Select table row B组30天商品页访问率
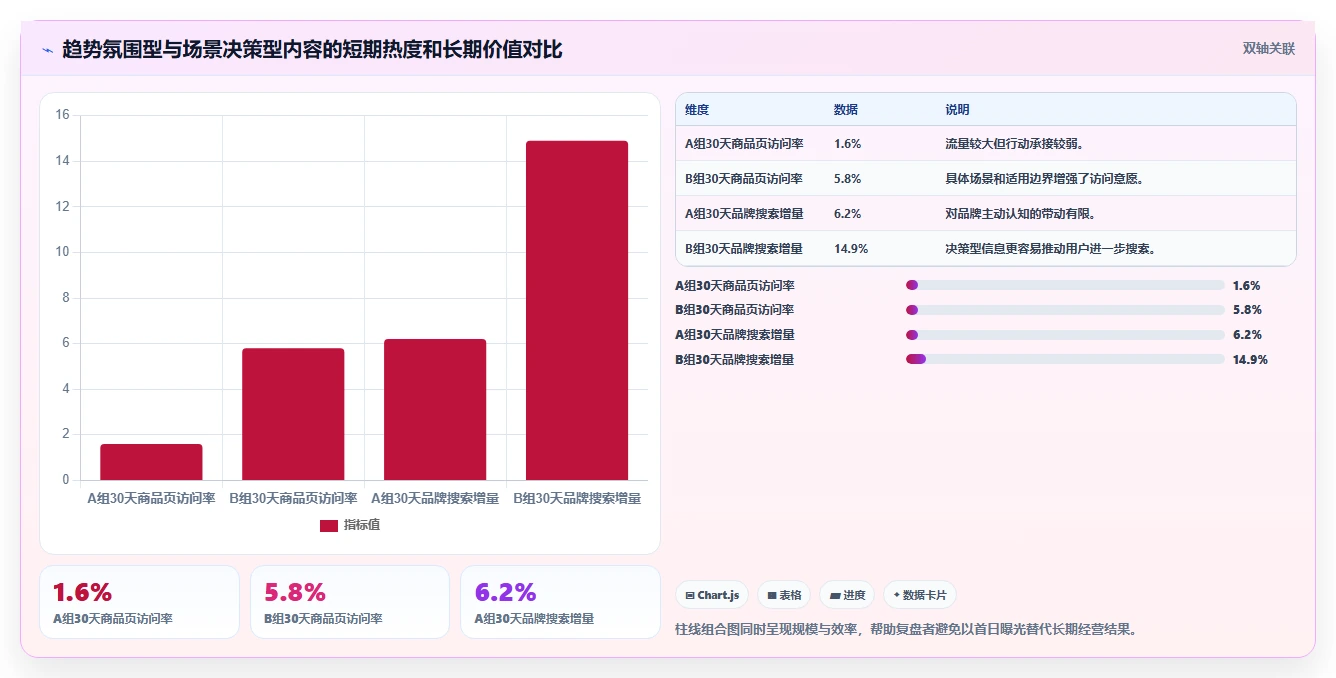Viewport: 1336px width, 678px height. tap(986, 179)
